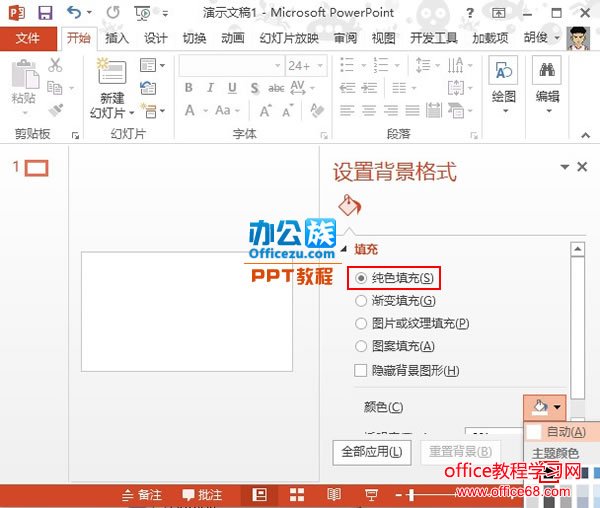Decrease font size with small A
Viewport: 600px width, 508px height.
point(288,111)
